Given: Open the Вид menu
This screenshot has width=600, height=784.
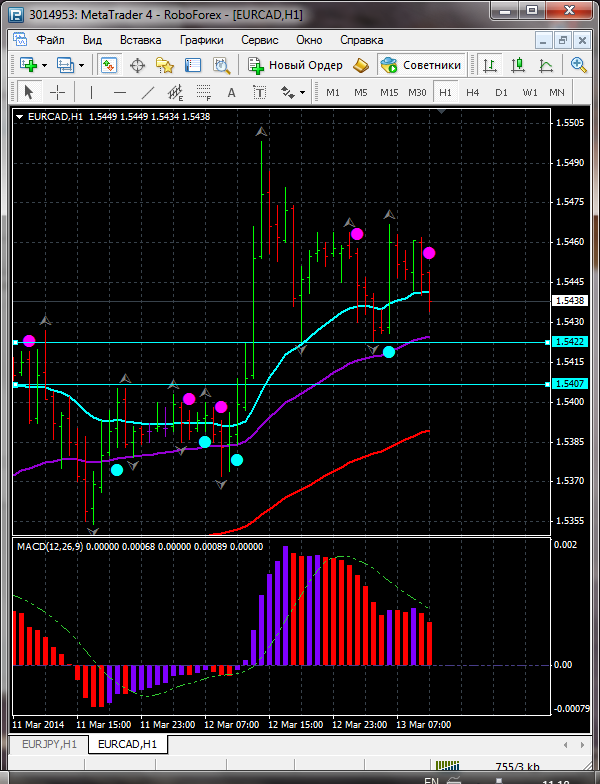Looking at the screenshot, I should pyautogui.click(x=92, y=40).
